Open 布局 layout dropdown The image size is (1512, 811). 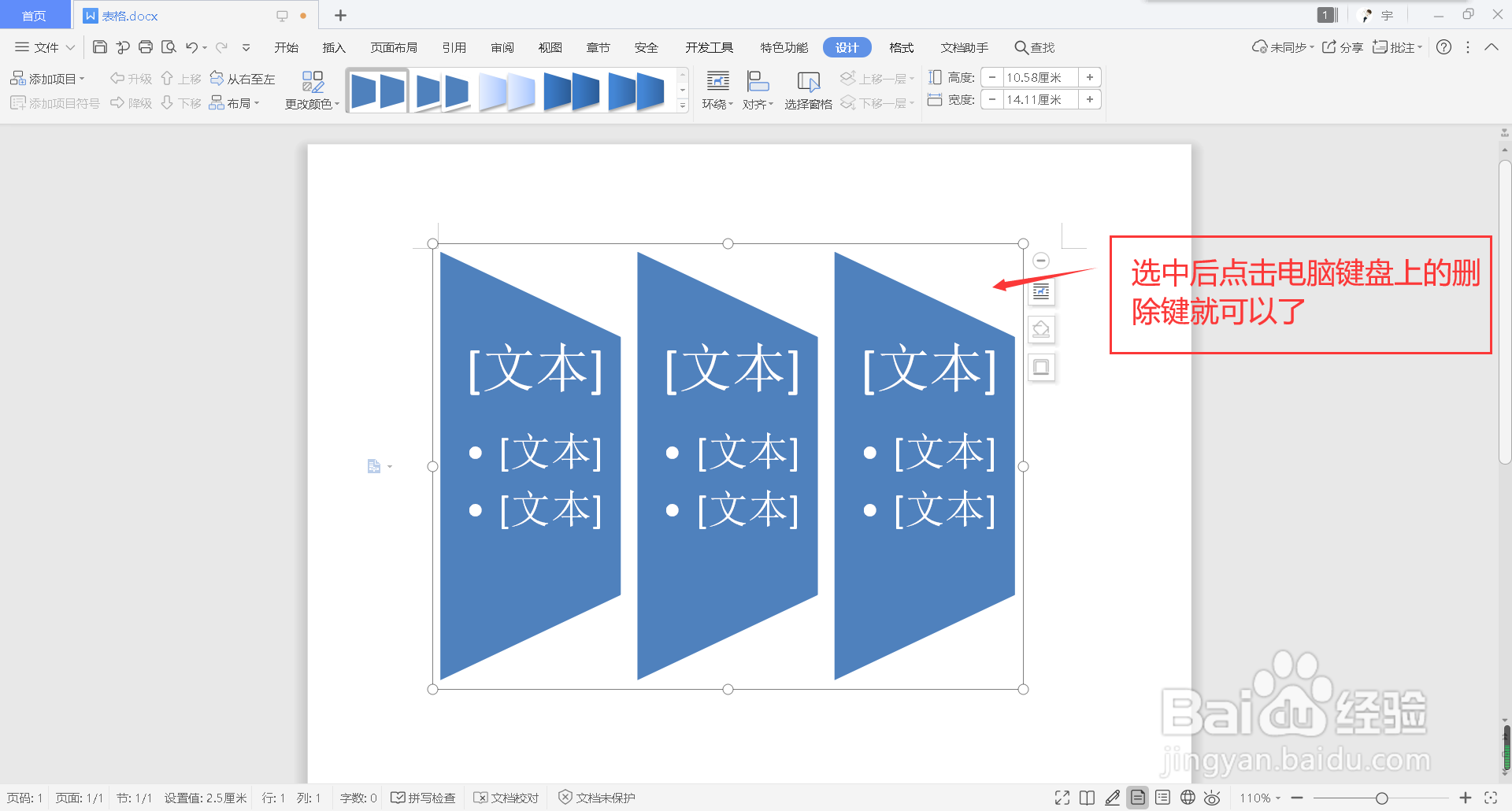point(234,103)
